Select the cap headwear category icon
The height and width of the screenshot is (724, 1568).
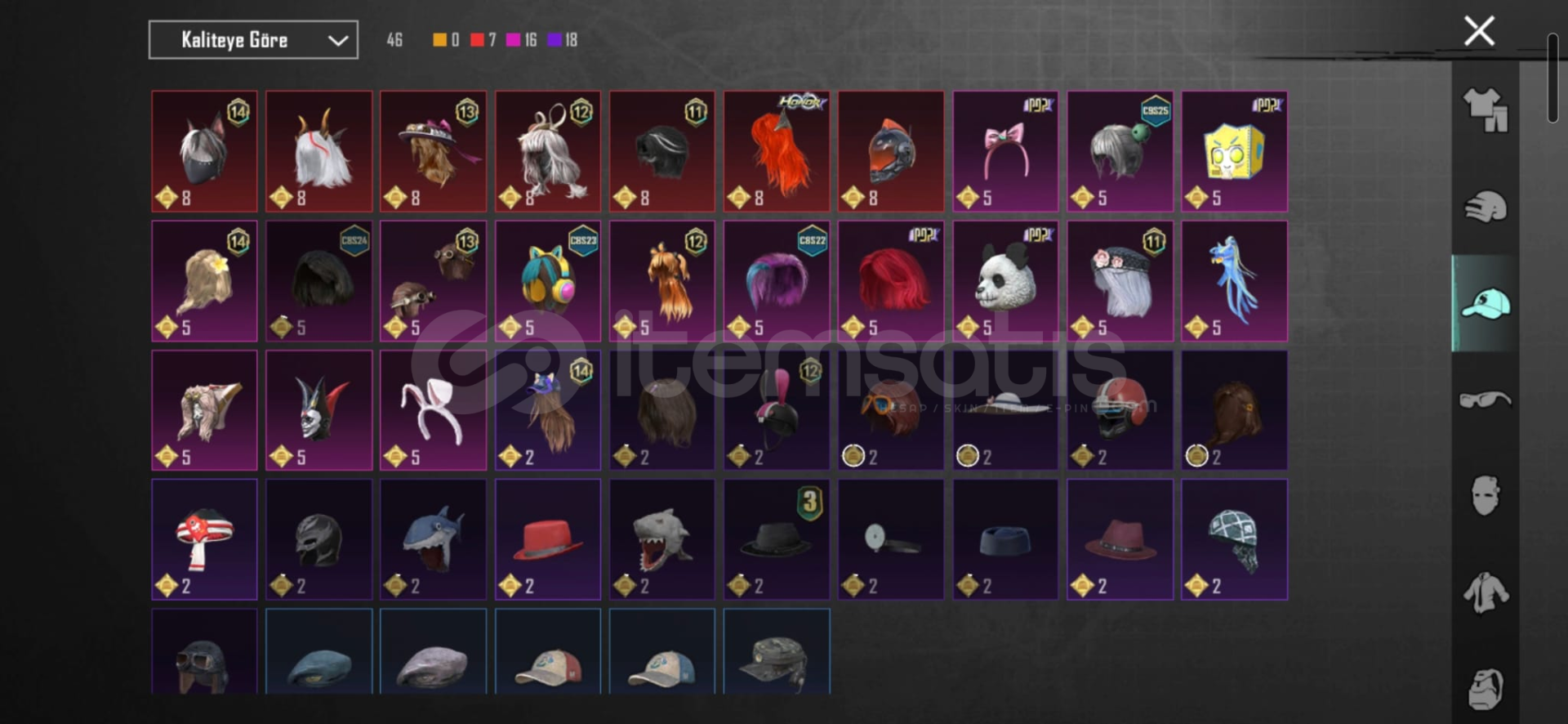coord(1485,304)
